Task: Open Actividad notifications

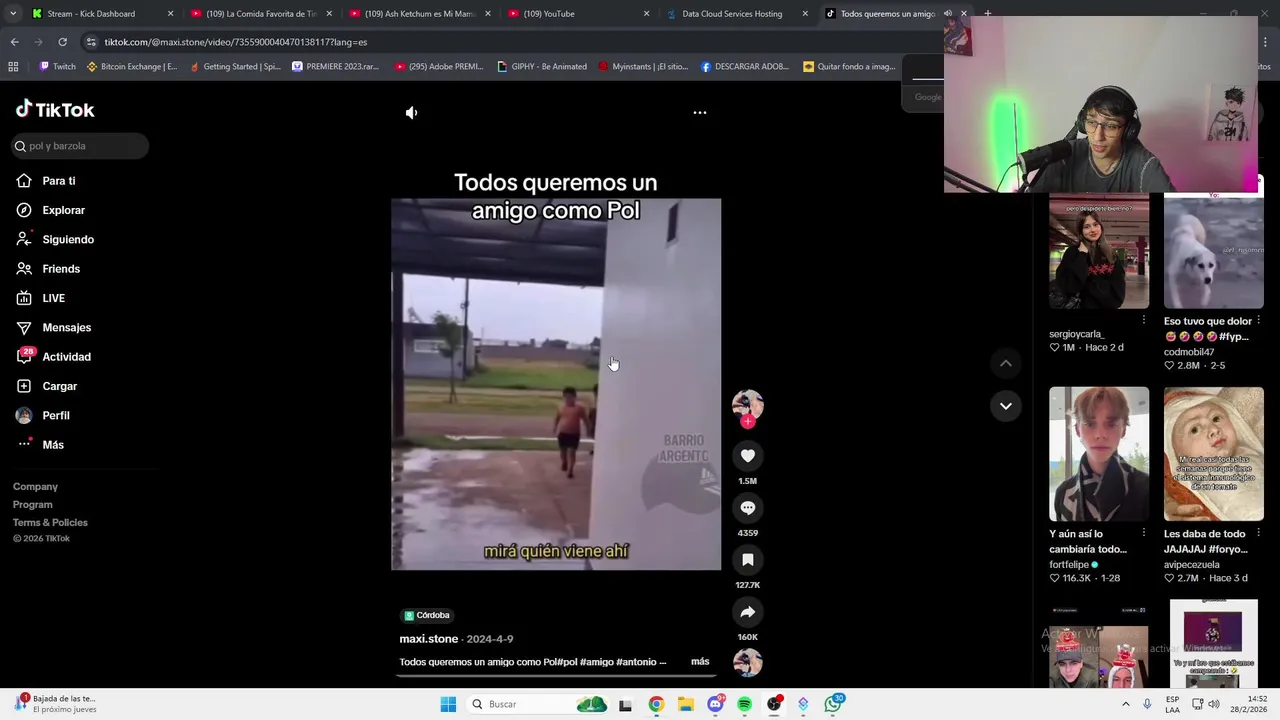Action: 66,357
